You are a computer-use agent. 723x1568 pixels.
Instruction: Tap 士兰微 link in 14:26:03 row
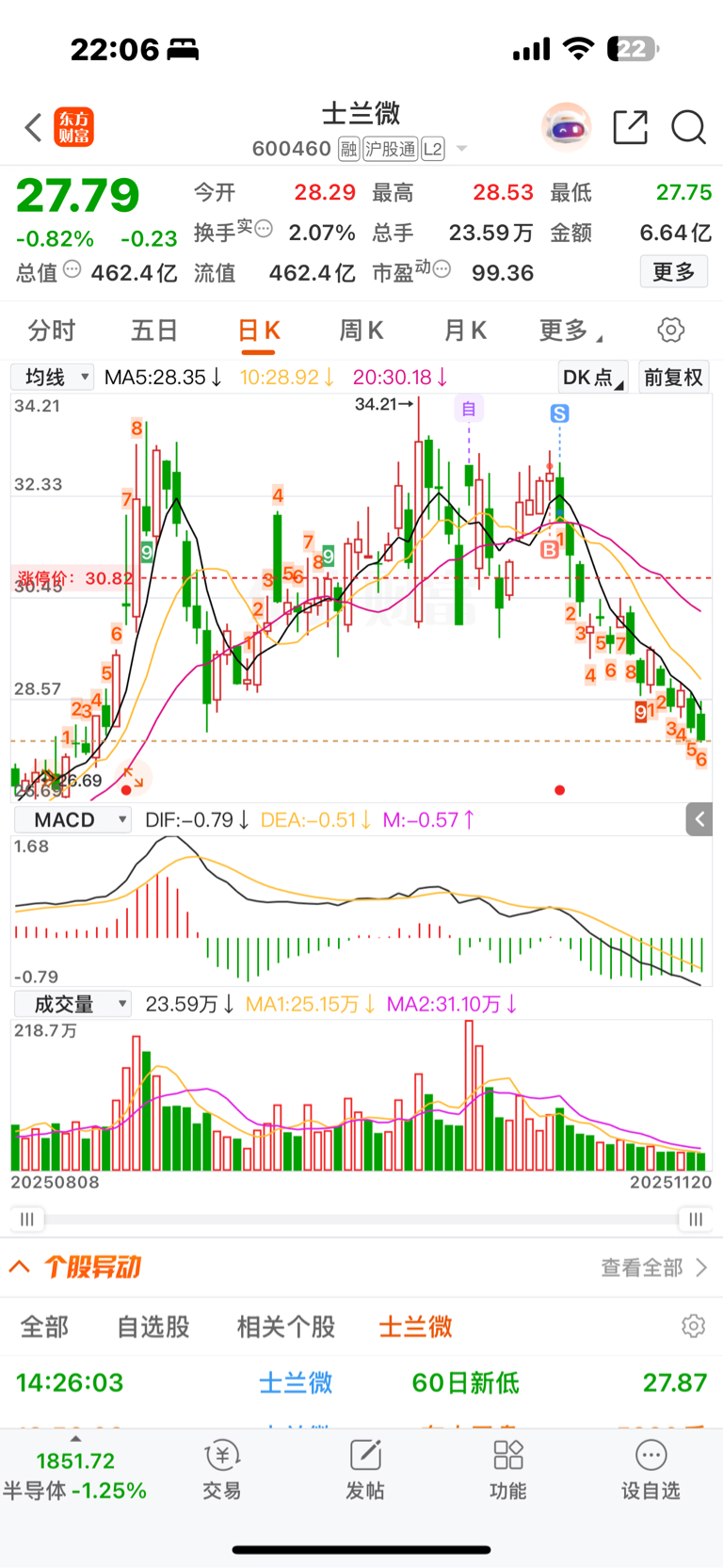[x=296, y=1382]
